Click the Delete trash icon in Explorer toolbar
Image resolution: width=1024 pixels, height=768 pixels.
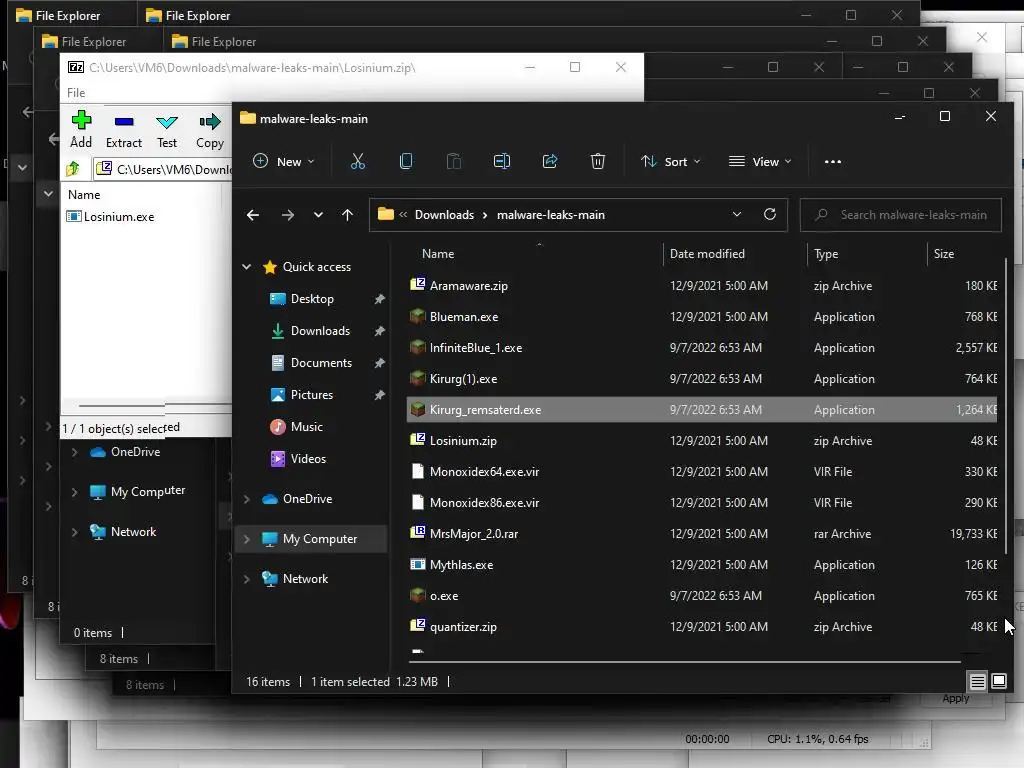coord(598,161)
